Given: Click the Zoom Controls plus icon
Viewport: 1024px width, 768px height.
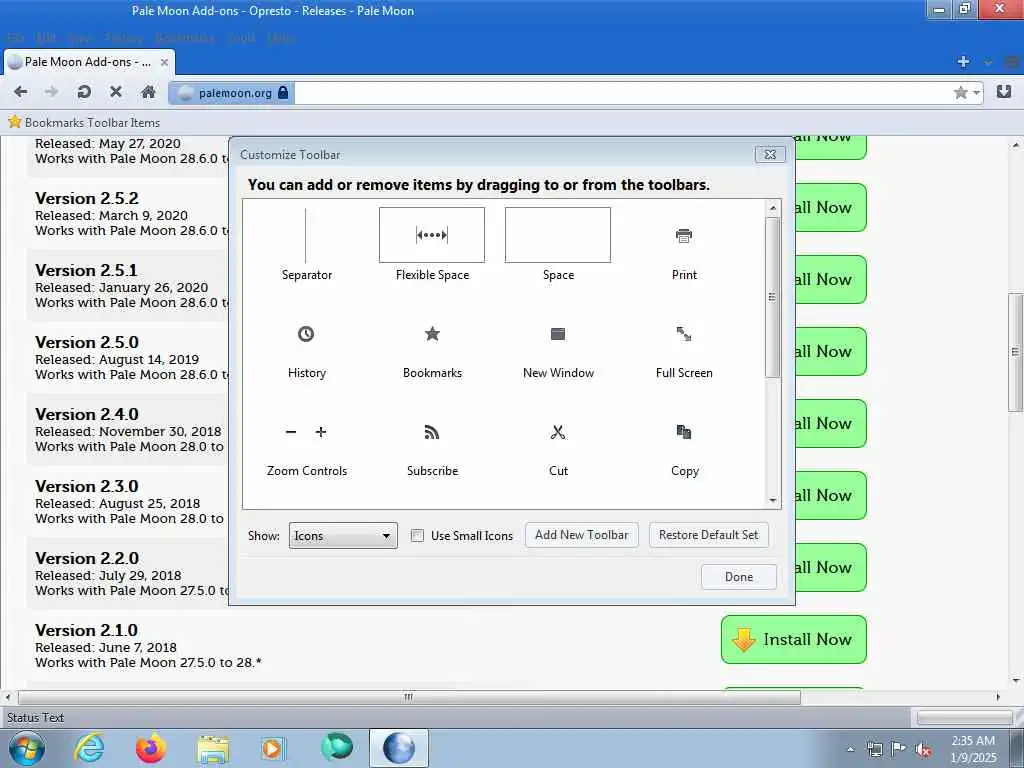Looking at the screenshot, I should [x=321, y=432].
